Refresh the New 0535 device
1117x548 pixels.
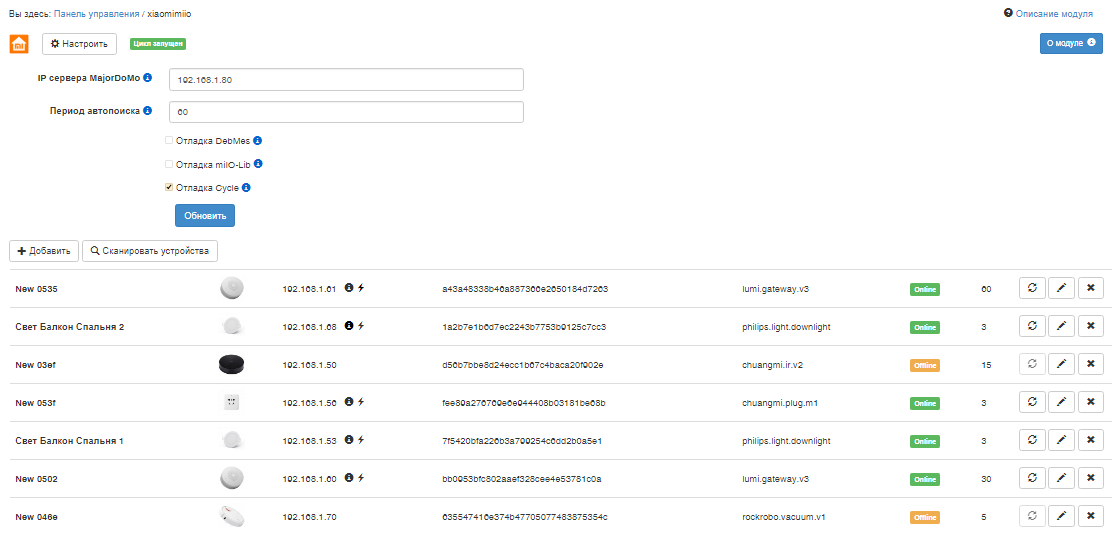(1032, 289)
